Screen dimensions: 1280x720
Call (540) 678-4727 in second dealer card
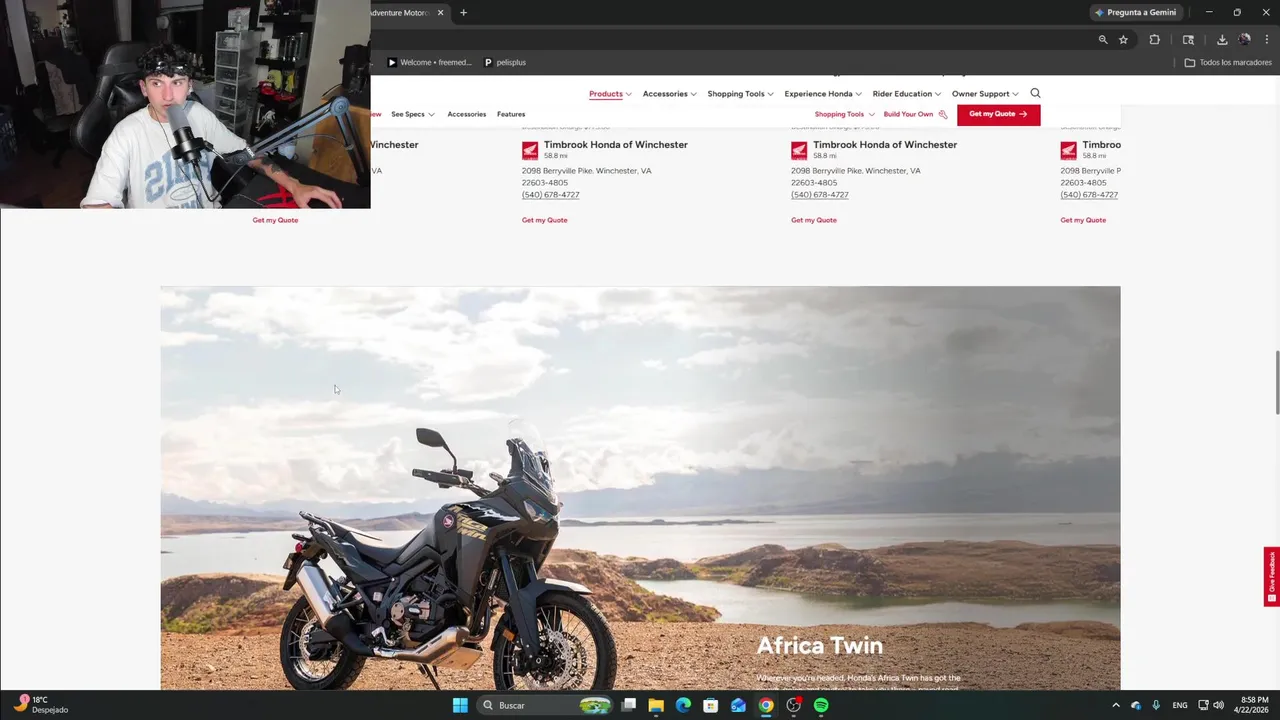550,195
